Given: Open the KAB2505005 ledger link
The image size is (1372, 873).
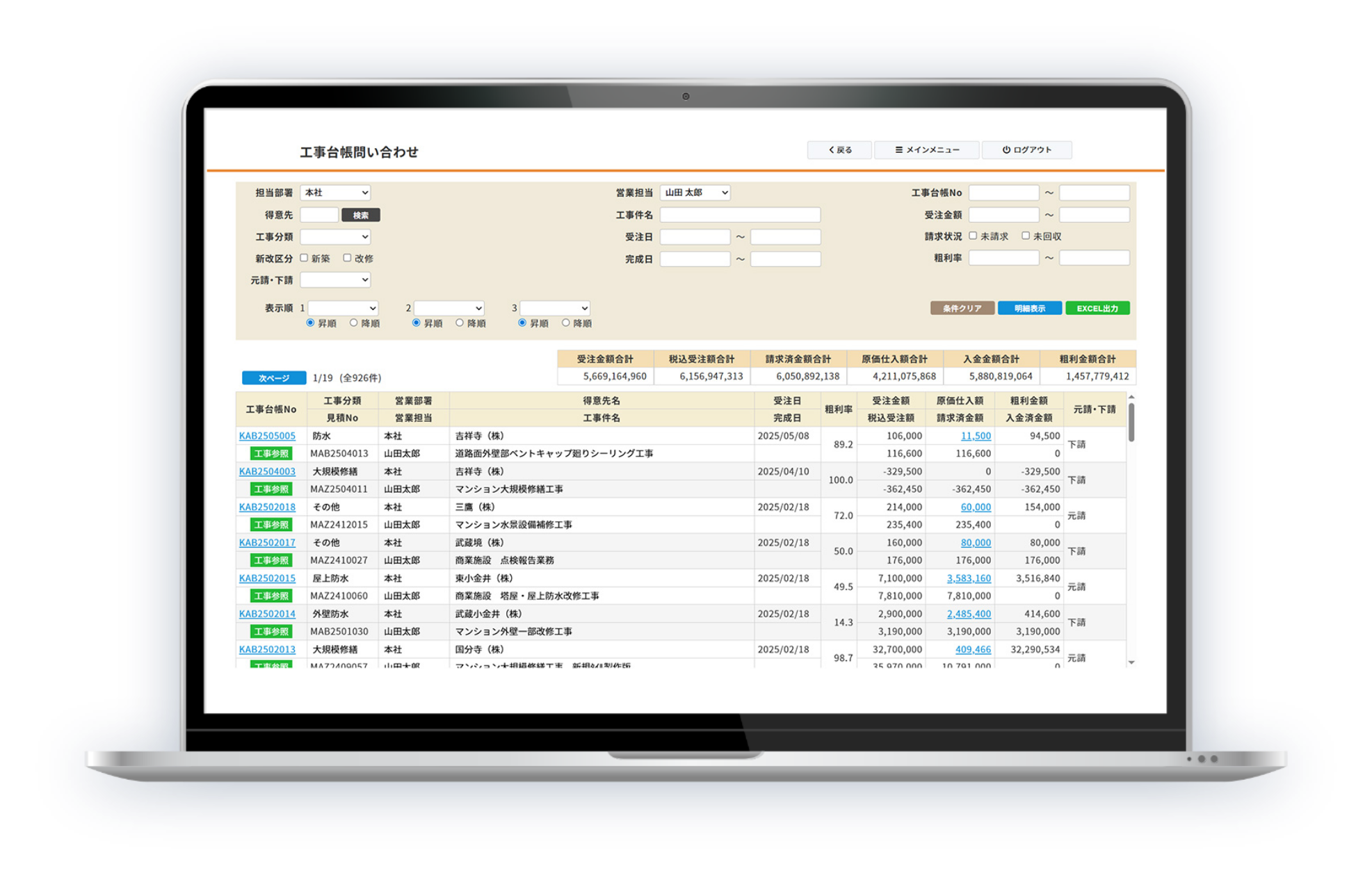Looking at the screenshot, I should (x=267, y=436).
